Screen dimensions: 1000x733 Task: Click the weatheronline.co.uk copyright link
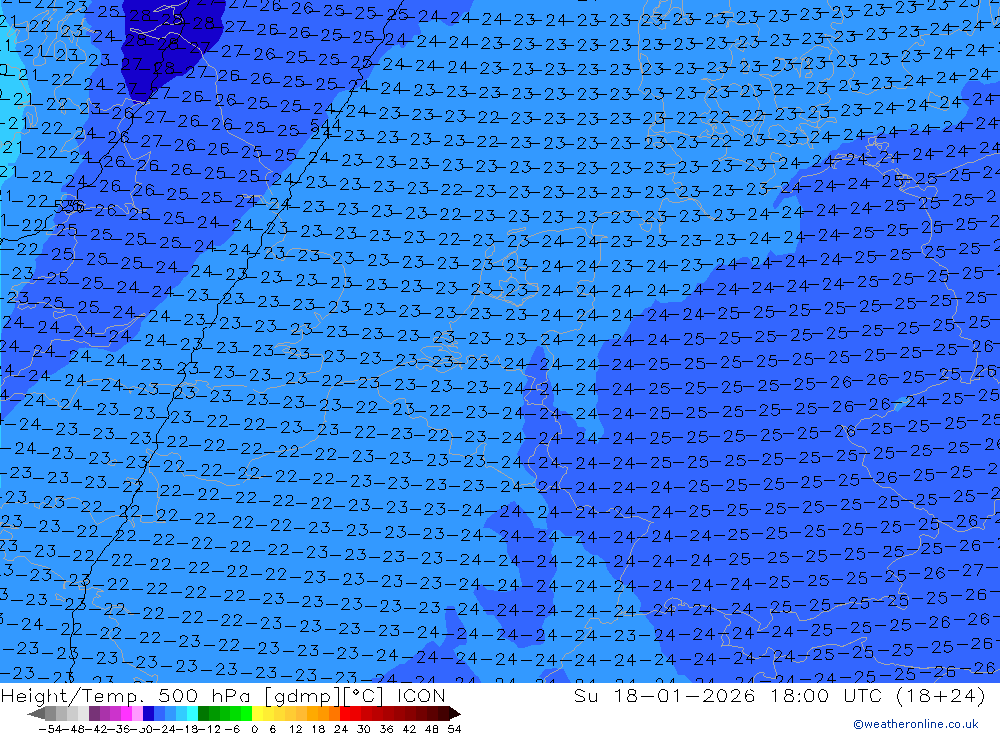[915, 723]
